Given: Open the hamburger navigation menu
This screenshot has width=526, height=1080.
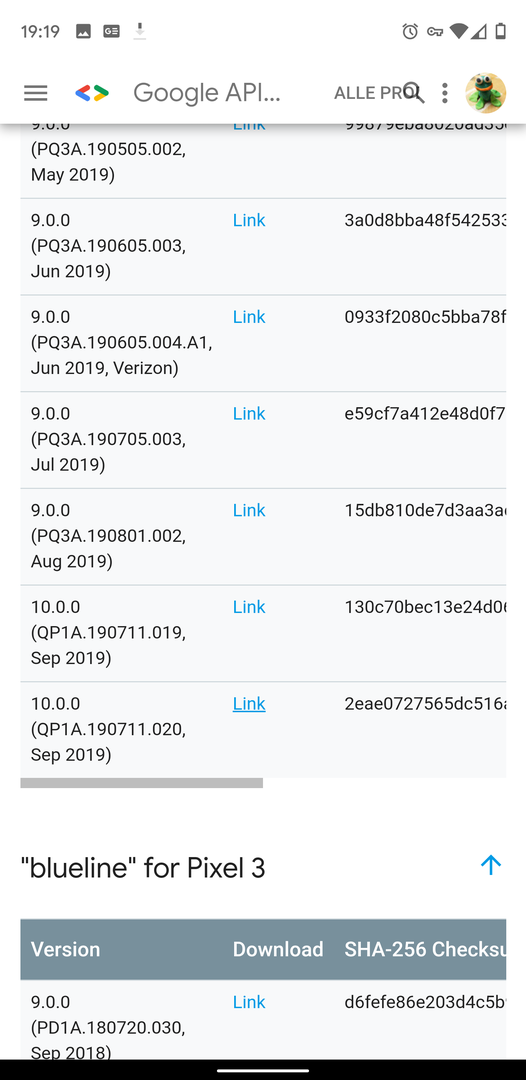Looking at the screenshot, I should click(36, 93).
